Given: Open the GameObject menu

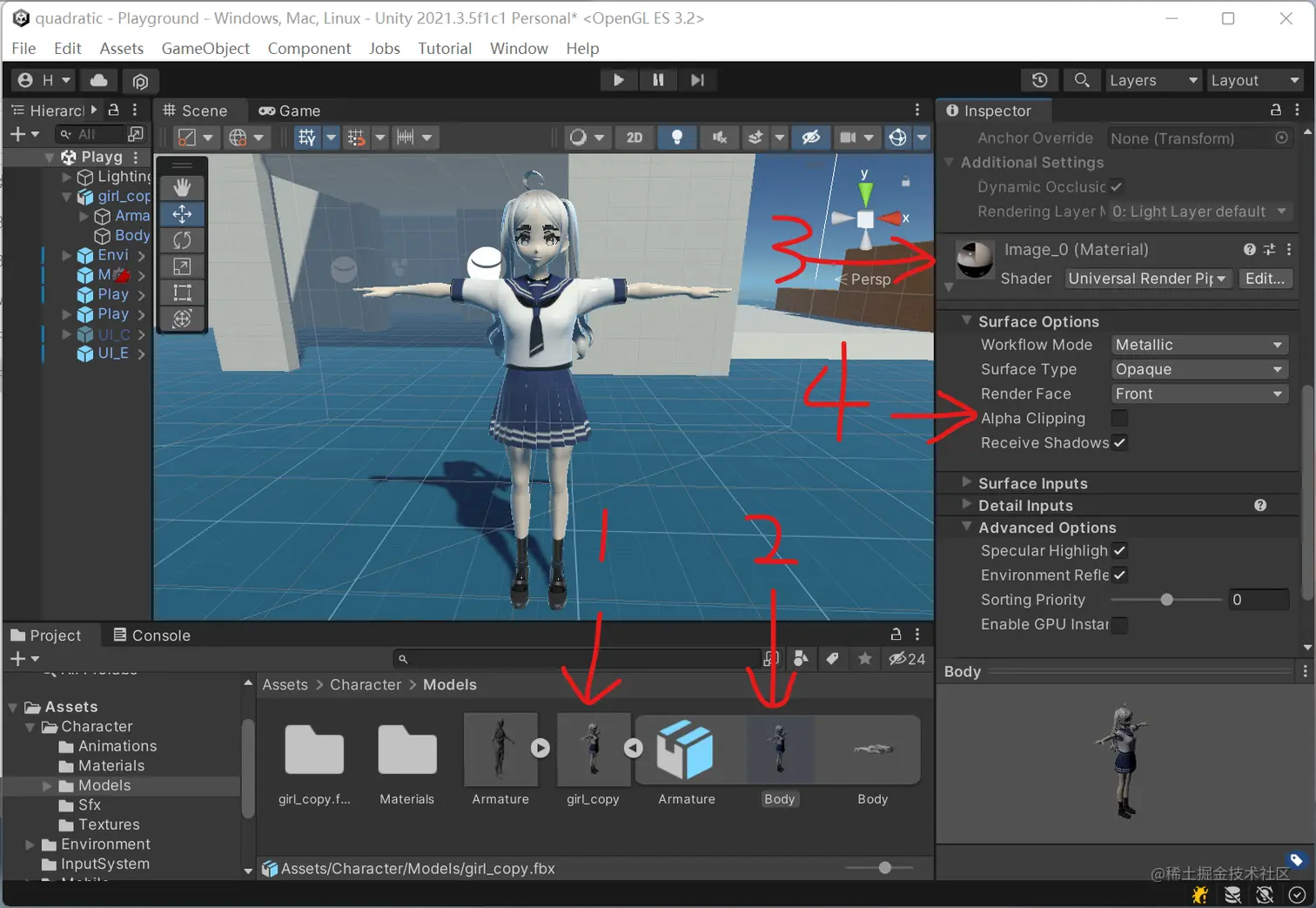Looking at the screenshot, I should pos(205,48).
